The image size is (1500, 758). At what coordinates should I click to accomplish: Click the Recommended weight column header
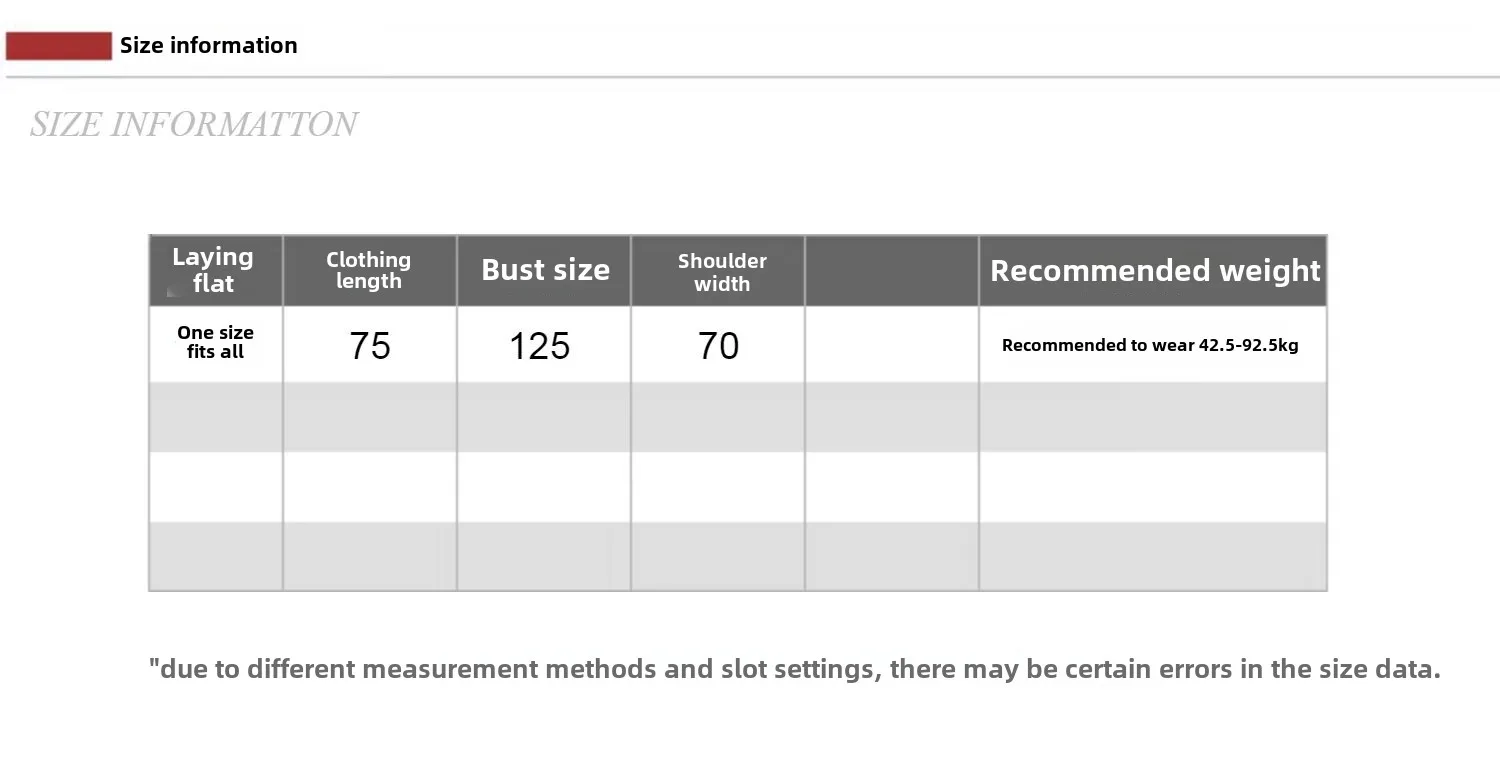[x=1153, y=271]
